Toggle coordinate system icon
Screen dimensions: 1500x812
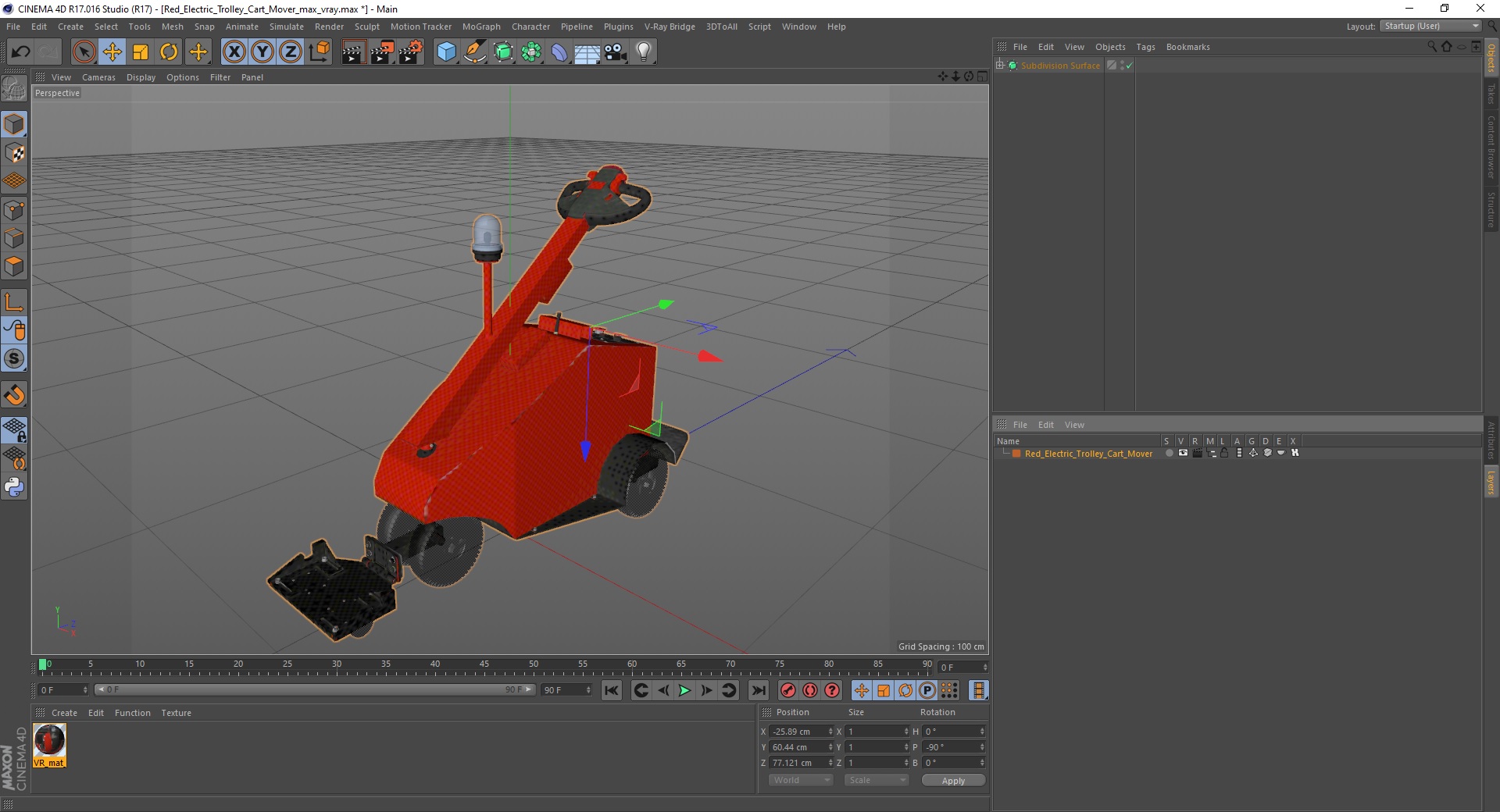[319, 52]
